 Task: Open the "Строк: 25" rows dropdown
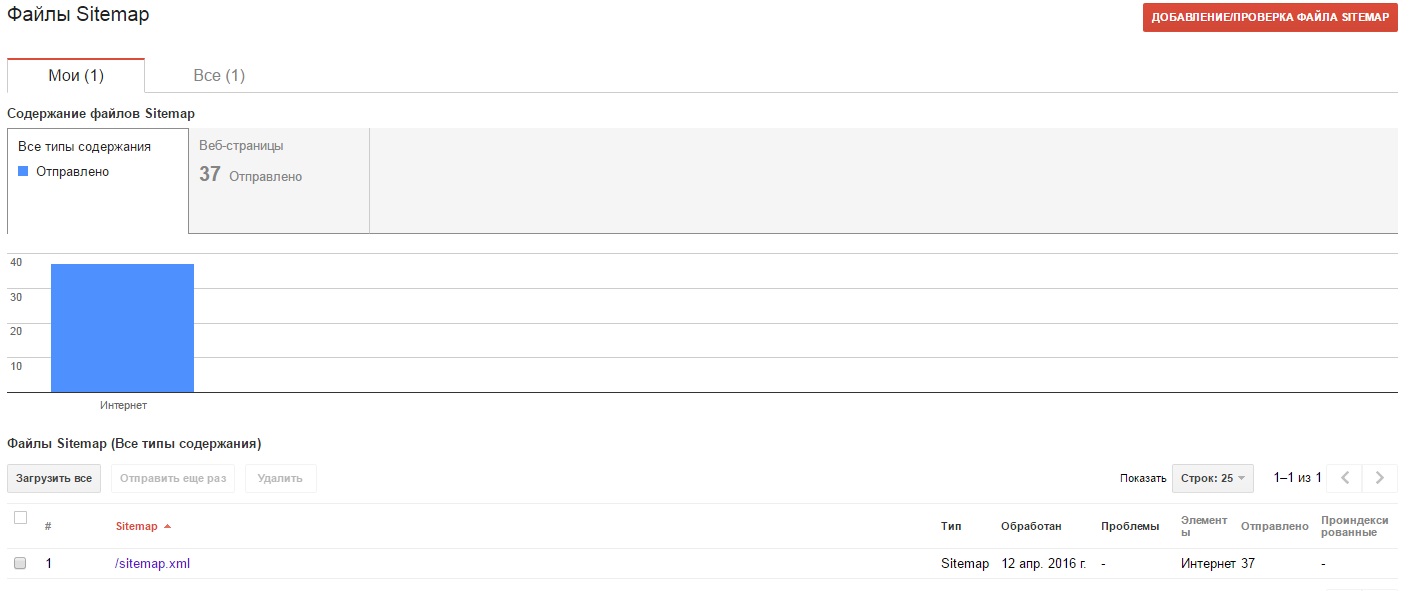pos(1212,478)
